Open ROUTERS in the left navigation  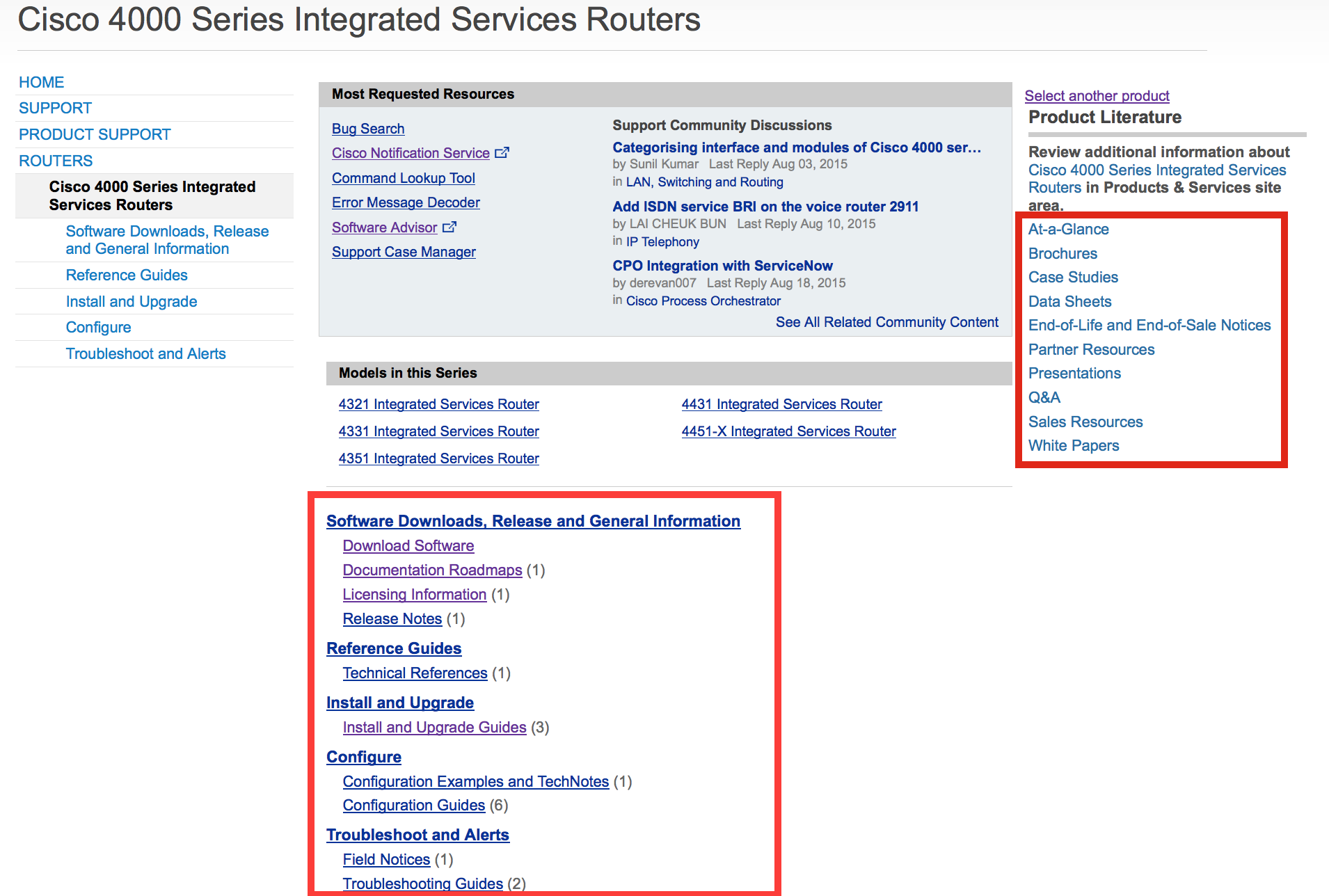[56, 161]
